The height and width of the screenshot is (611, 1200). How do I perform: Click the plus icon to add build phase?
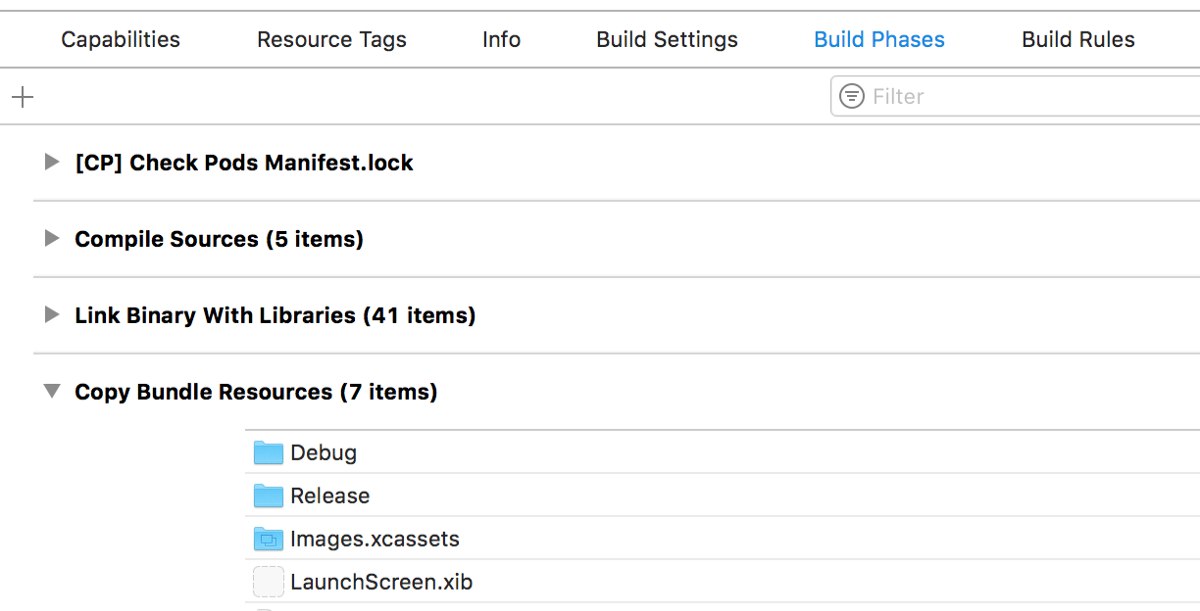click(22, 97)
